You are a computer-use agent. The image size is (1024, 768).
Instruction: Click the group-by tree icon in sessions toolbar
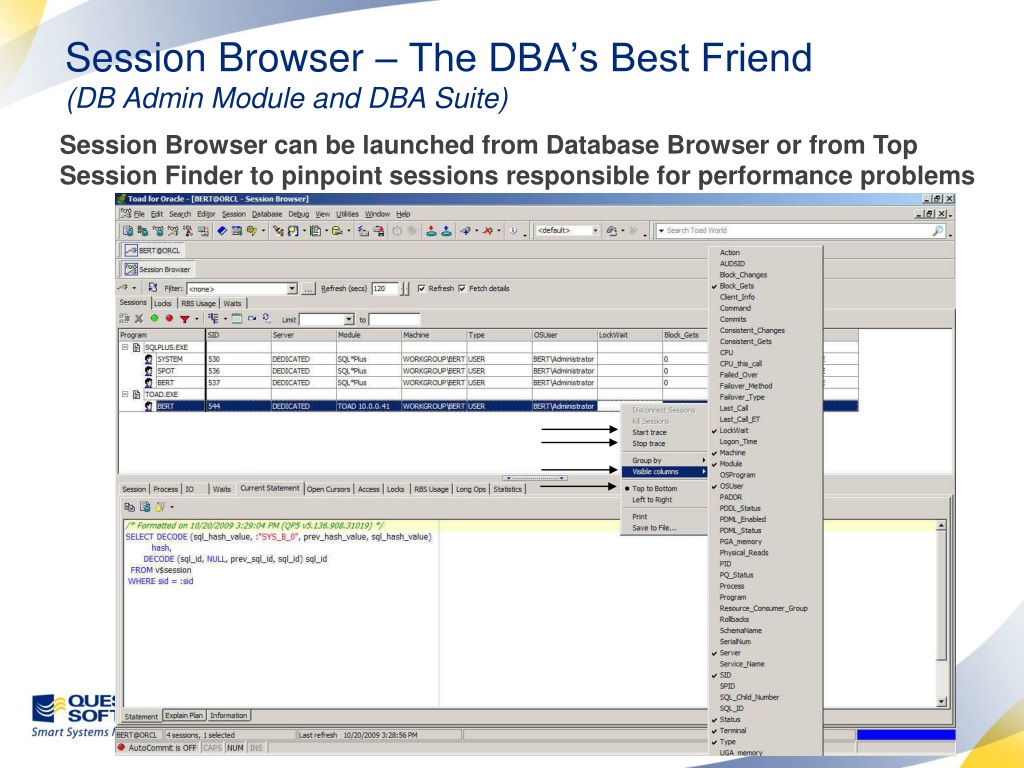click(x=214, y=319)
